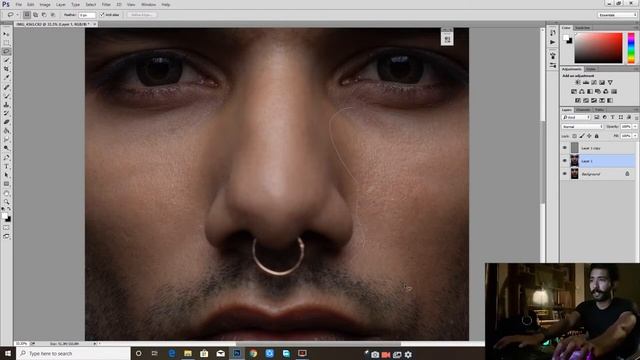Add a Hue/Saturation adjustment
This screenshot has height=360, width=640.
574,91
